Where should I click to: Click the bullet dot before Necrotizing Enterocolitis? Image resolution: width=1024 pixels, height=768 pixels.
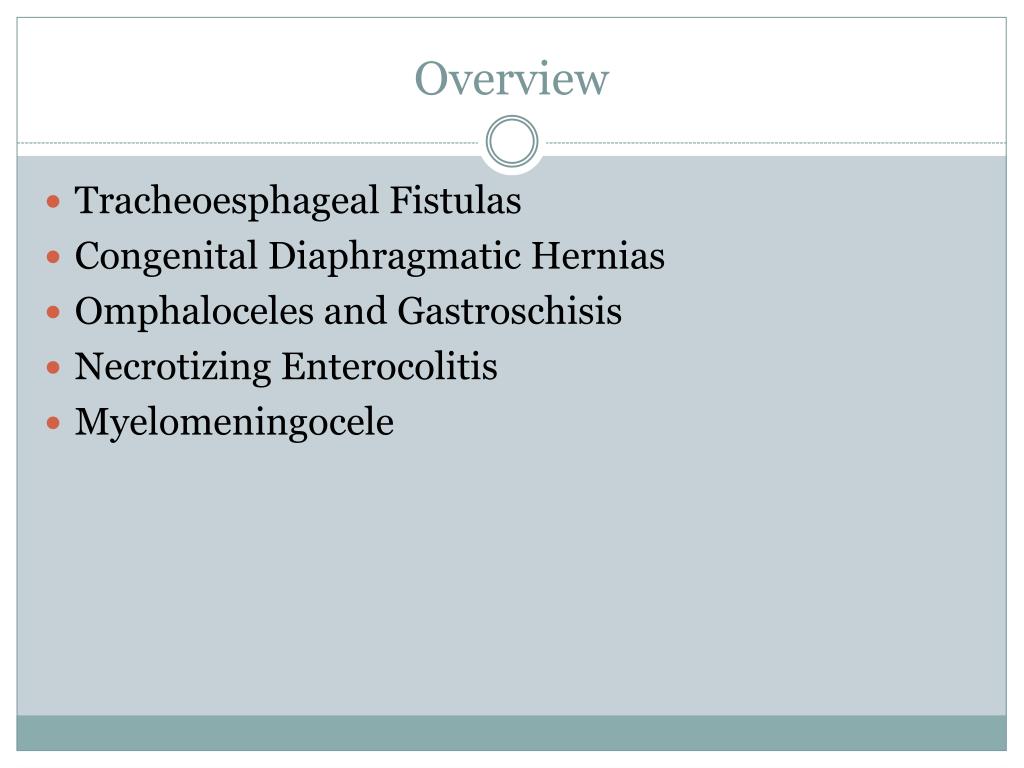(x=54, y=368)
